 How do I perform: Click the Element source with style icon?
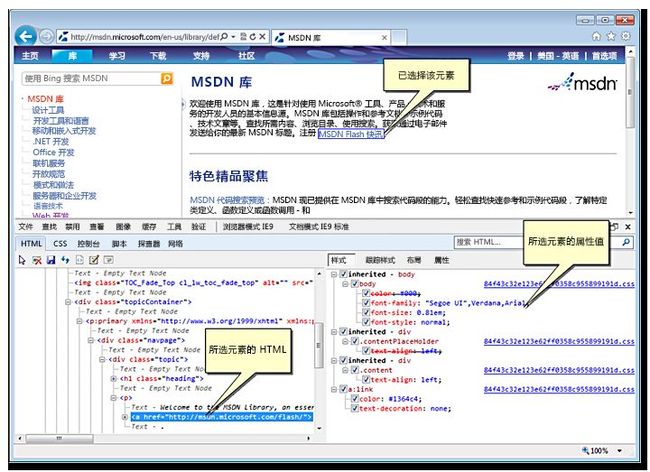tap(80, 260)
